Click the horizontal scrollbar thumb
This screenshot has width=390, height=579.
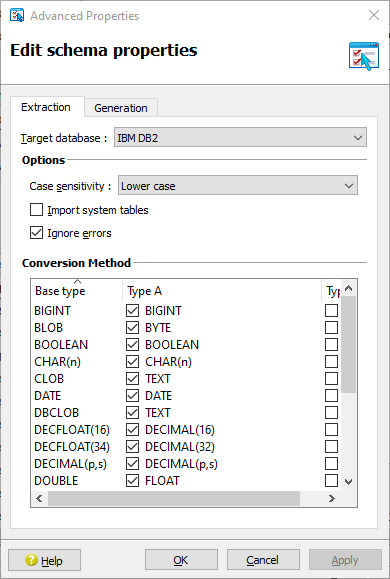pyautogui.click(x=174, y=499)
